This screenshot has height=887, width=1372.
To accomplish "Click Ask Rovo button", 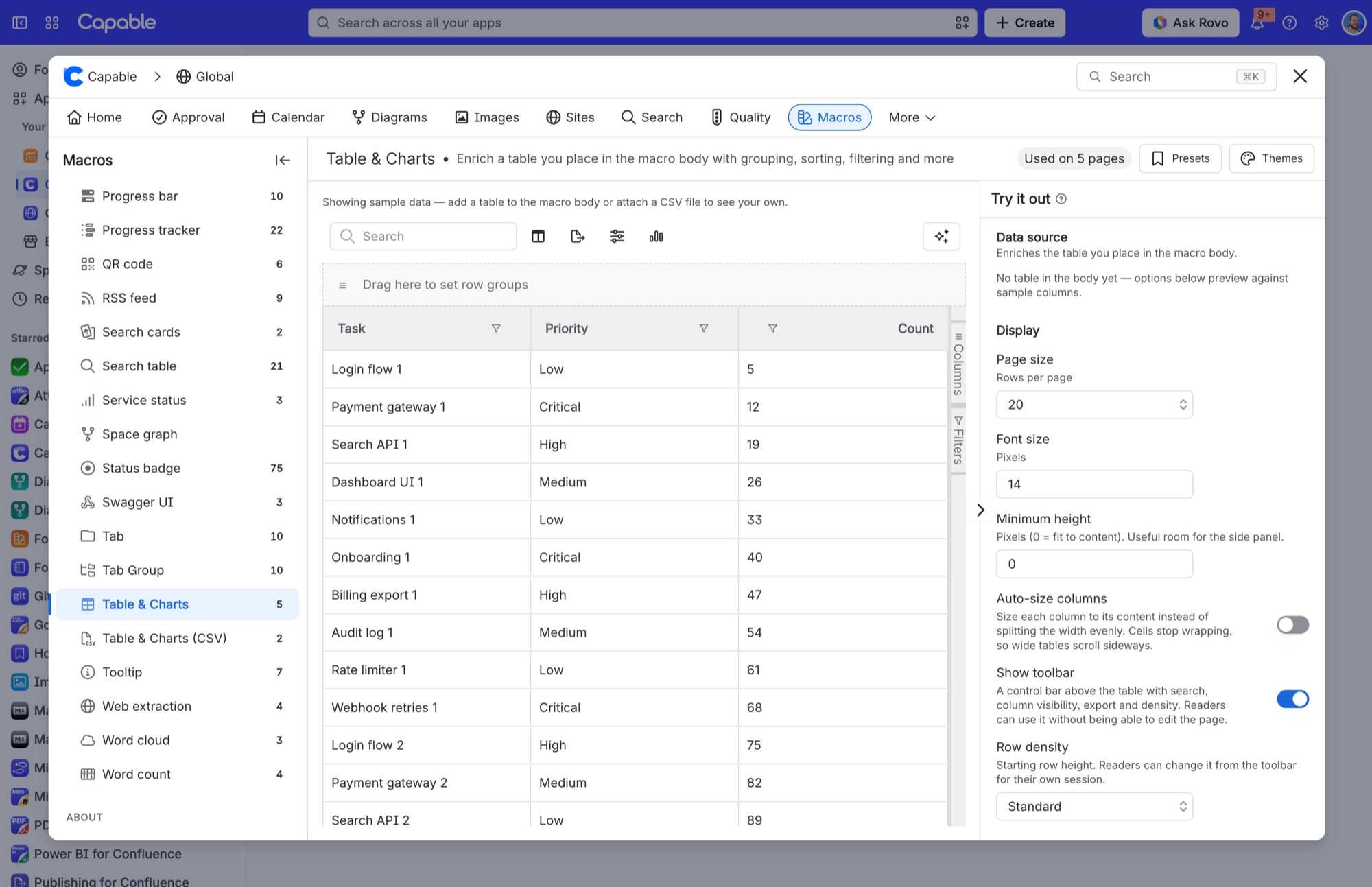I will (1190, 23).
